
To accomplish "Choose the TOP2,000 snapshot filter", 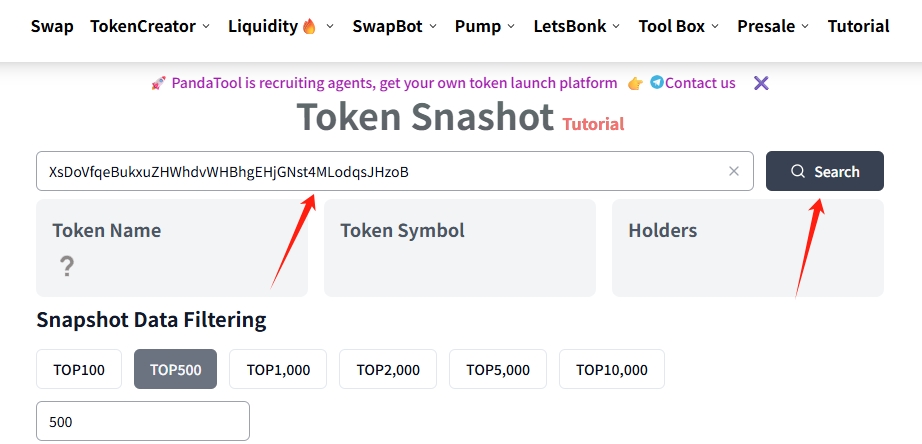I will [388, 369].
